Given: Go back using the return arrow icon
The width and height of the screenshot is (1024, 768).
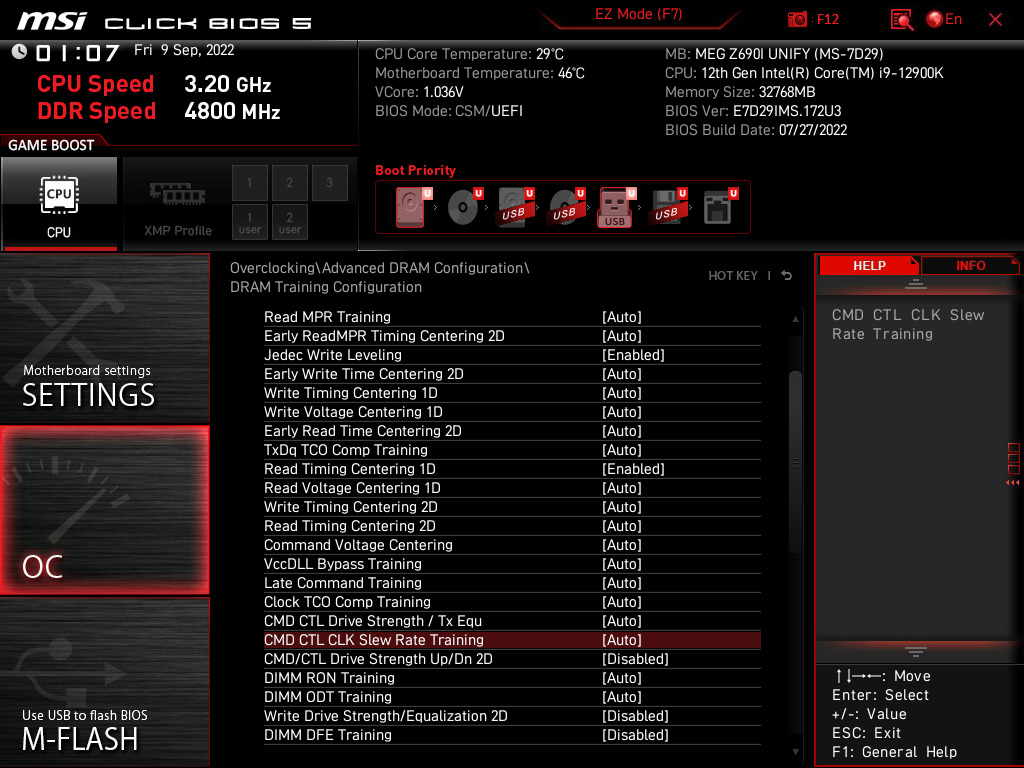Looking at the screenshot, I should [787, 276].
